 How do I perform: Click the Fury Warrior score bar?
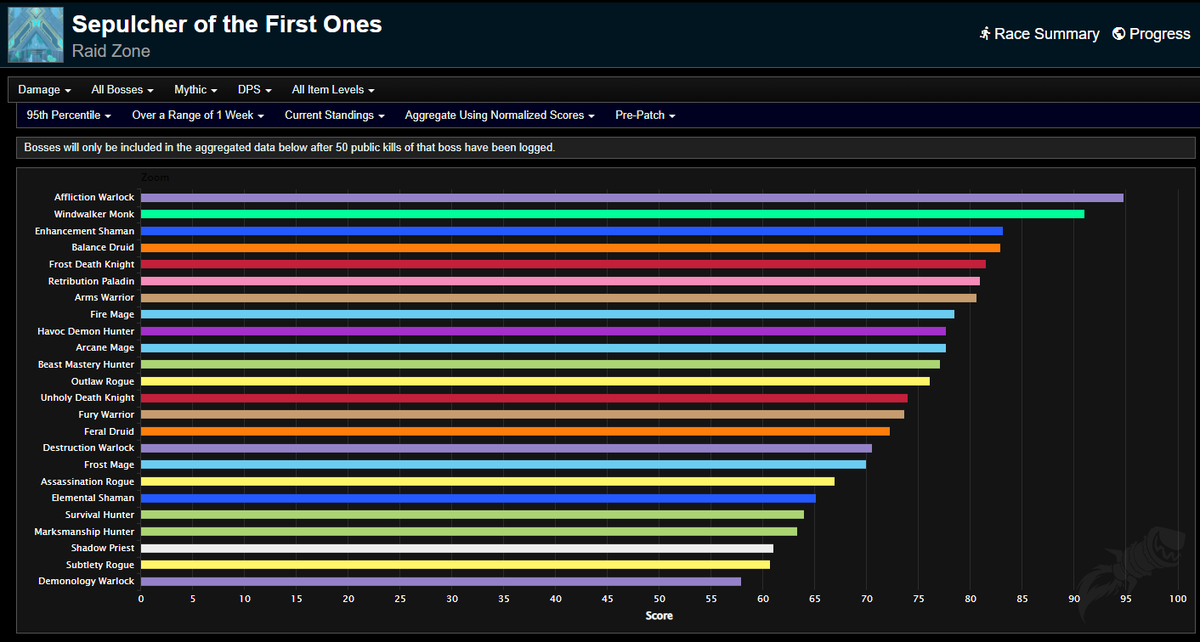[x=522, y=414]
